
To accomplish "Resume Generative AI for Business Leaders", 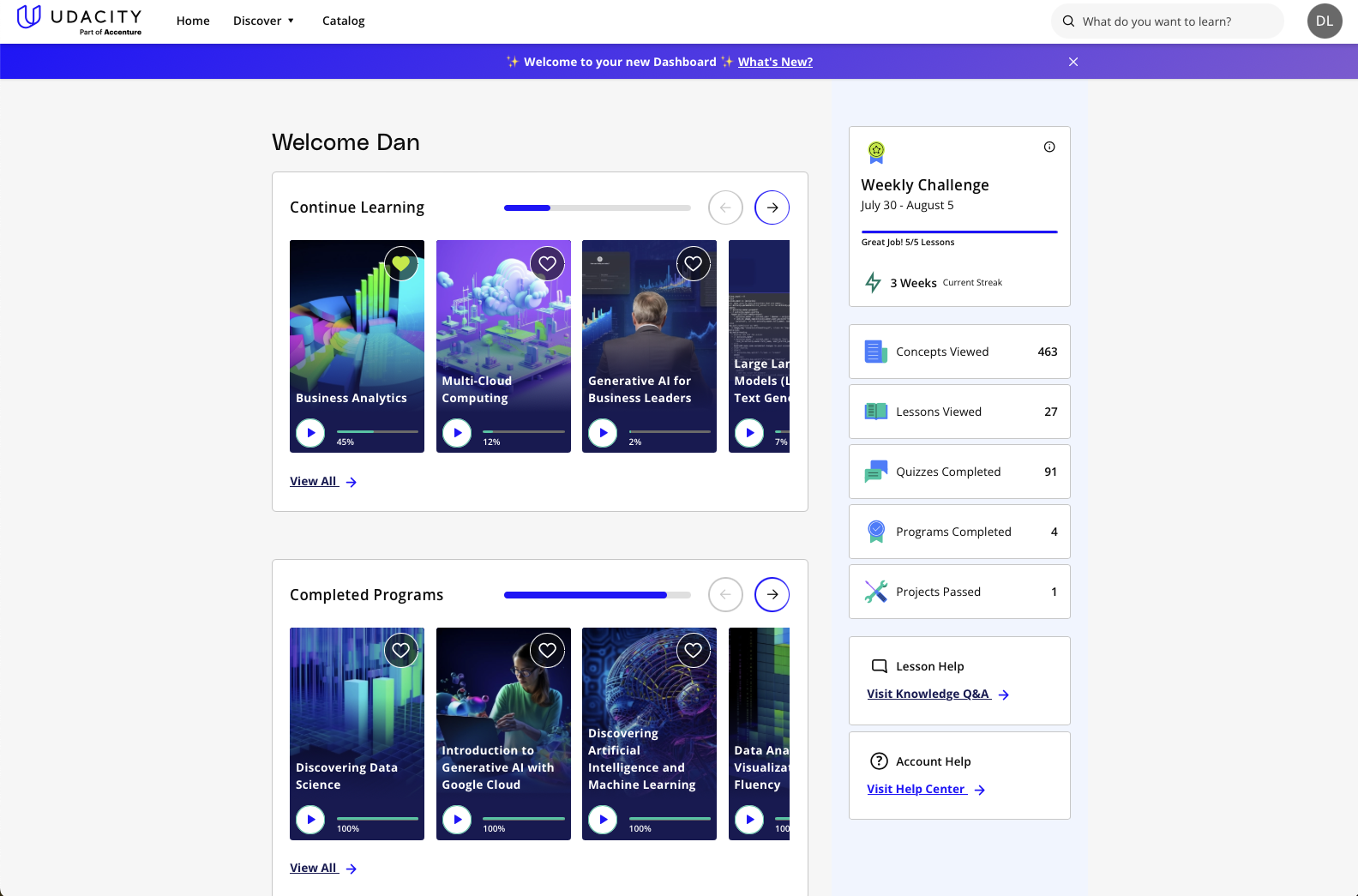I will tap(603, 433).
